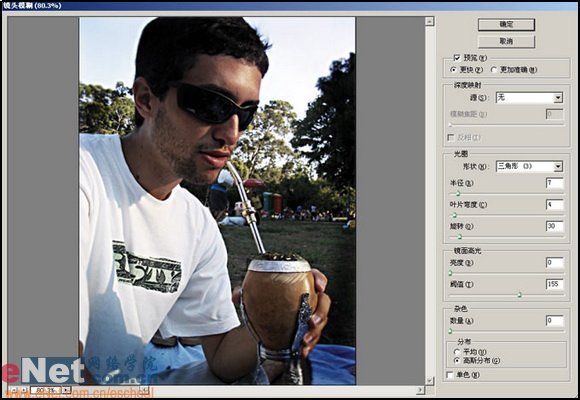Click the zoom in plus button
Image resolution: width=580 pixels, height=400 pixels.
click(23, 390)
